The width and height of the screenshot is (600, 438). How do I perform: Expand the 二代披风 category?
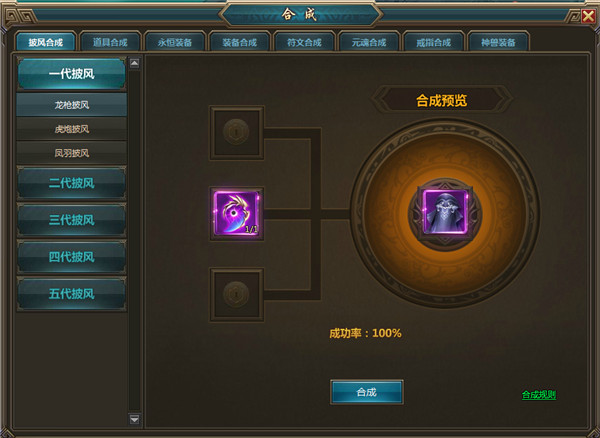(x=72, y=183)
